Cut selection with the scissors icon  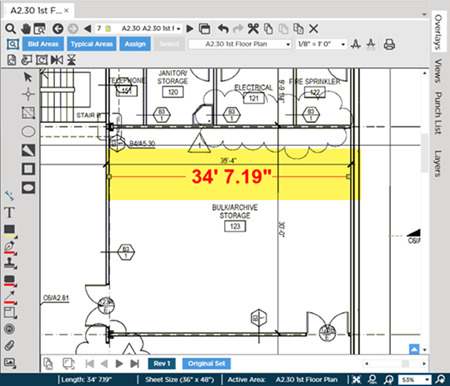(x=253, y=29)
